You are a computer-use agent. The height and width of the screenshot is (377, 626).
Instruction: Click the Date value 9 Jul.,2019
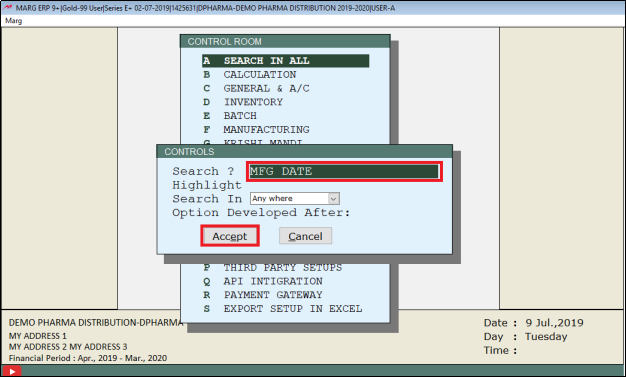click(x=554, y=323)
